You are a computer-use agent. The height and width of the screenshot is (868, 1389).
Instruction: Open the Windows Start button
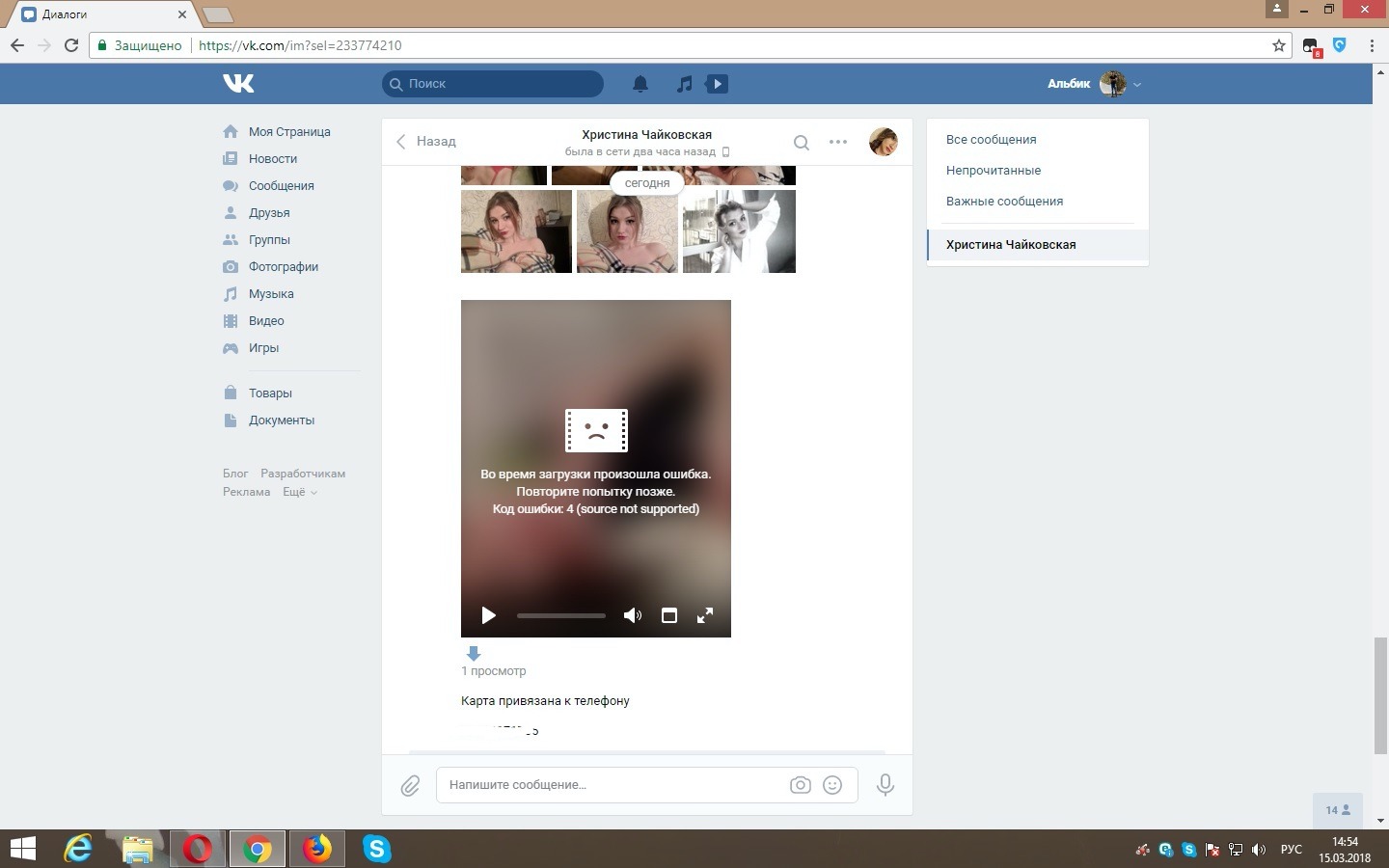point(22,849)
